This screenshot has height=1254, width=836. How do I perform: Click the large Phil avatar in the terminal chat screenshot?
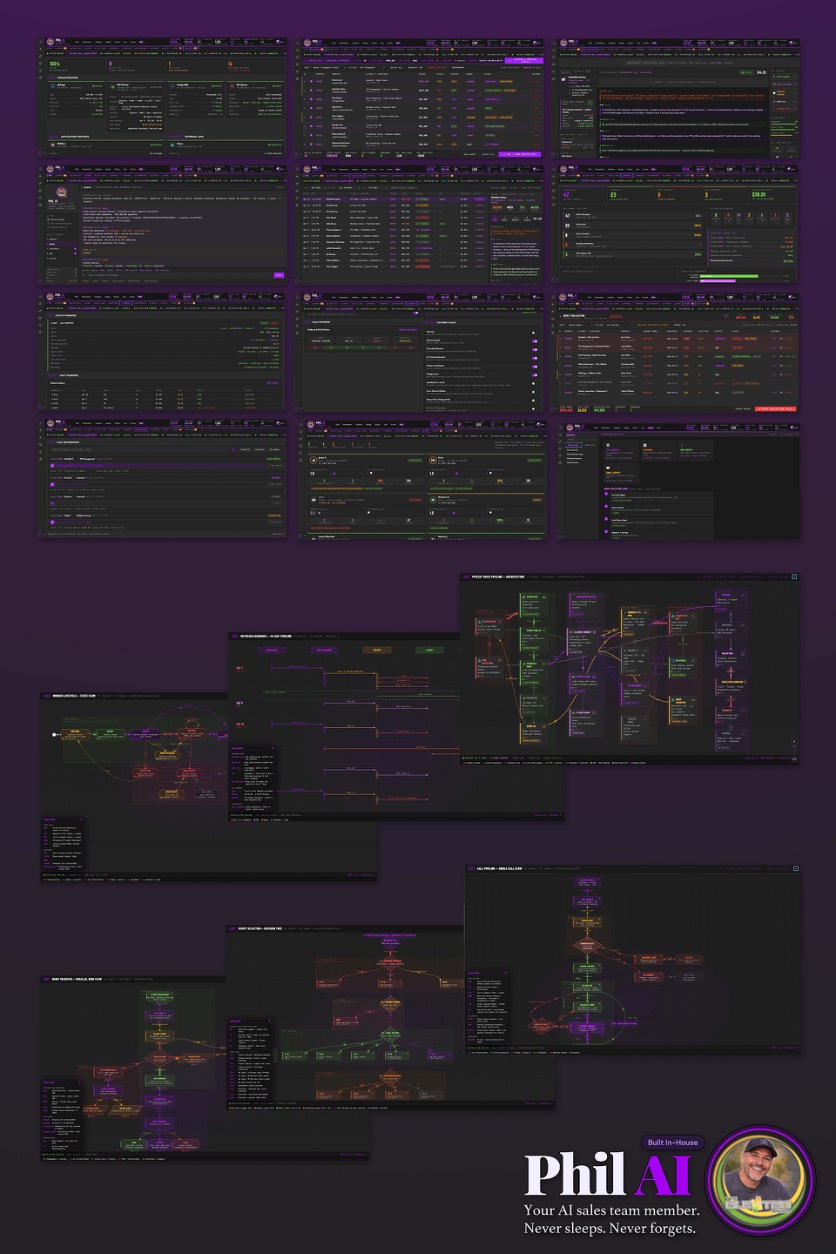[x=62, y=193]
